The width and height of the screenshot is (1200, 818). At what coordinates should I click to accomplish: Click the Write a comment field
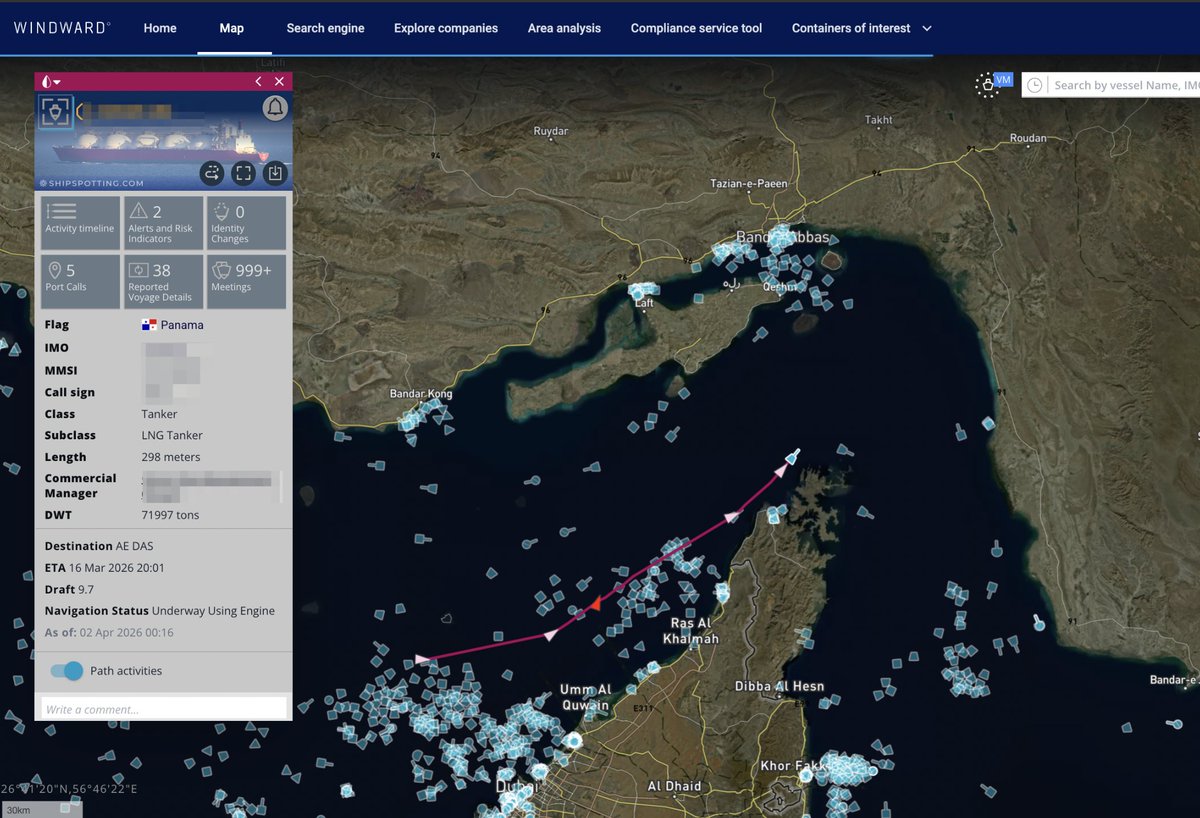click(x=164, y=708)
